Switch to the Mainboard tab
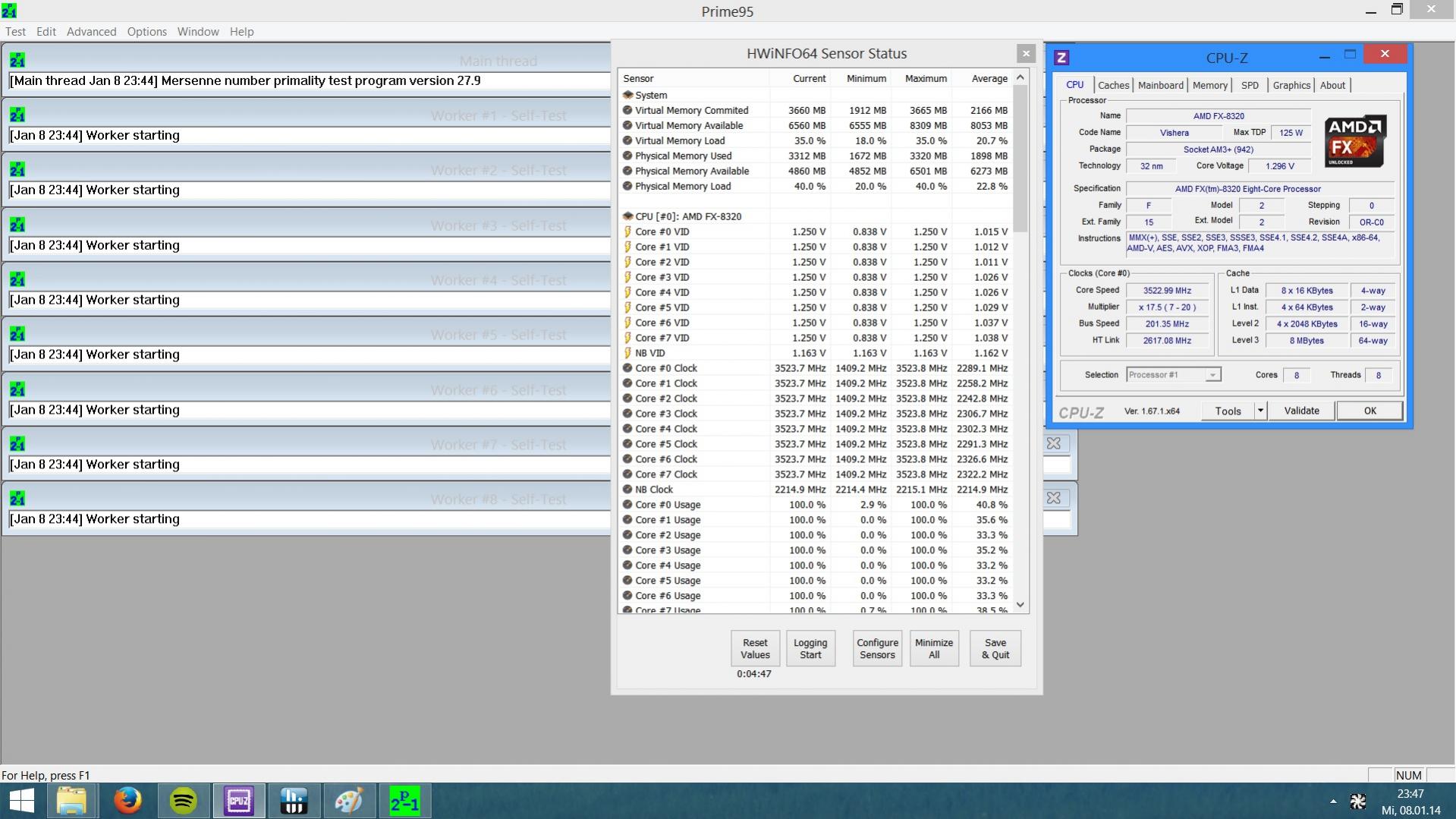 1161,86
